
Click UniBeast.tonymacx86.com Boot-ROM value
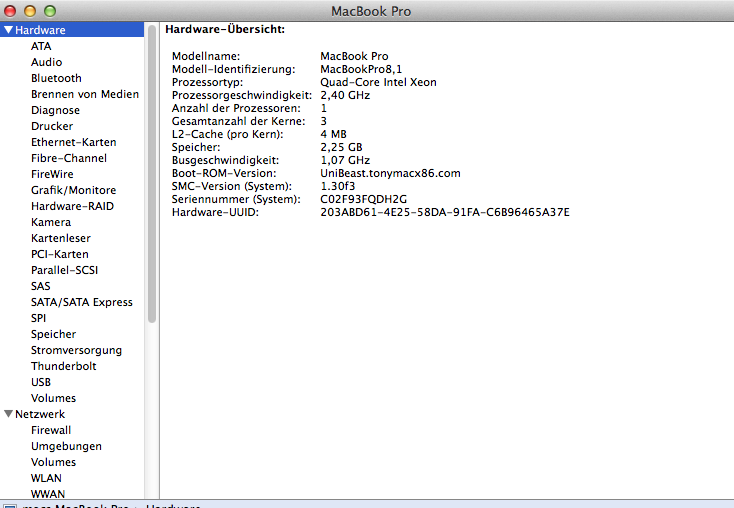click(x=390, y=173)
